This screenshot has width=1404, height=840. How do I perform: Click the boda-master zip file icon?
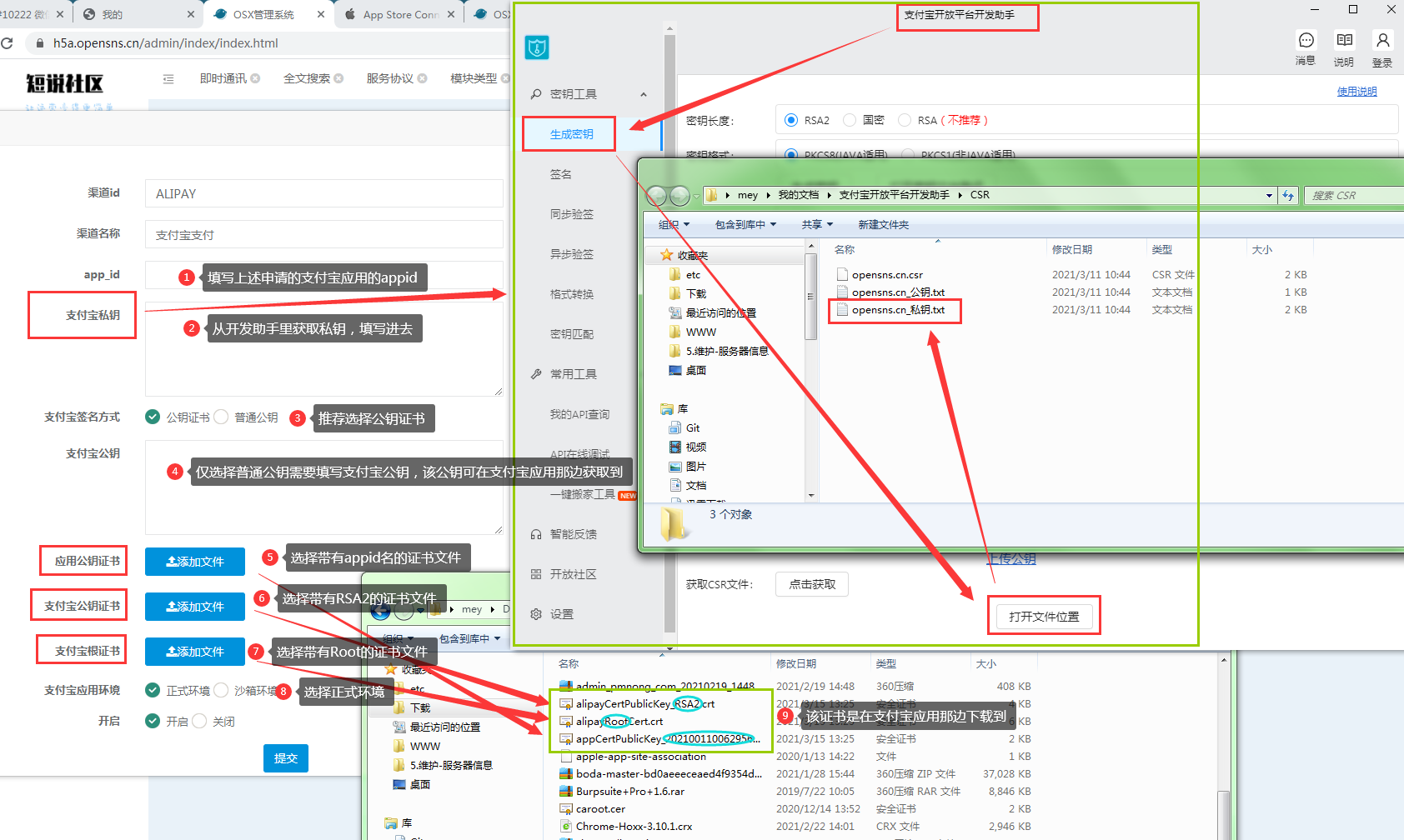tap(566, 774)
